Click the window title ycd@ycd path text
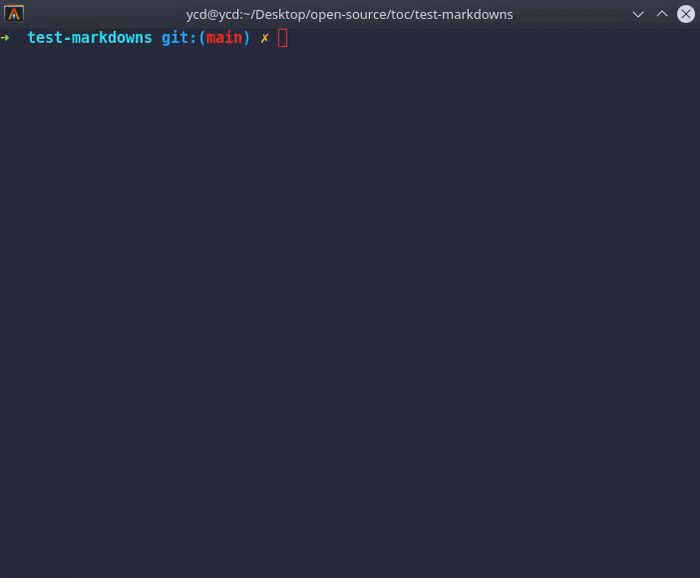This screenshot has width=700, height=578. click(350, 15)
